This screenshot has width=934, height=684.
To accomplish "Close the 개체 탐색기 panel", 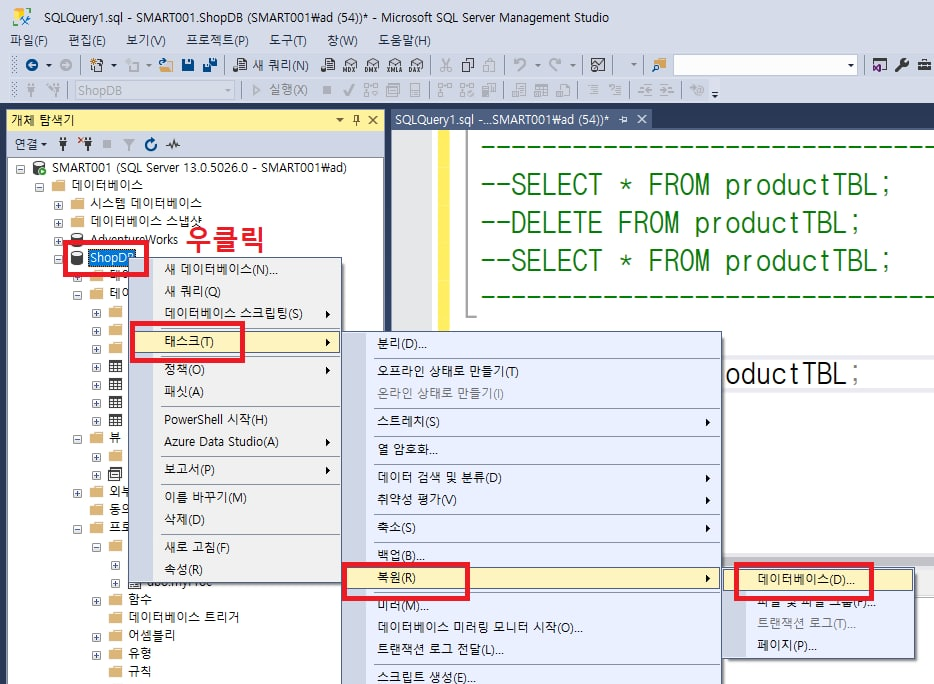I will pyautogui.click(x=373, y=120).
